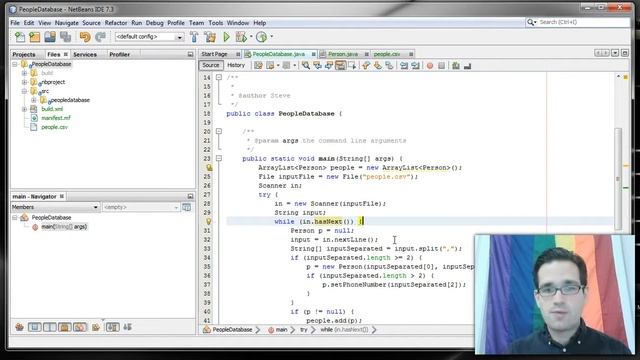
Task: Click the Undo arrow in main toolbar
Action: (85, 37)
